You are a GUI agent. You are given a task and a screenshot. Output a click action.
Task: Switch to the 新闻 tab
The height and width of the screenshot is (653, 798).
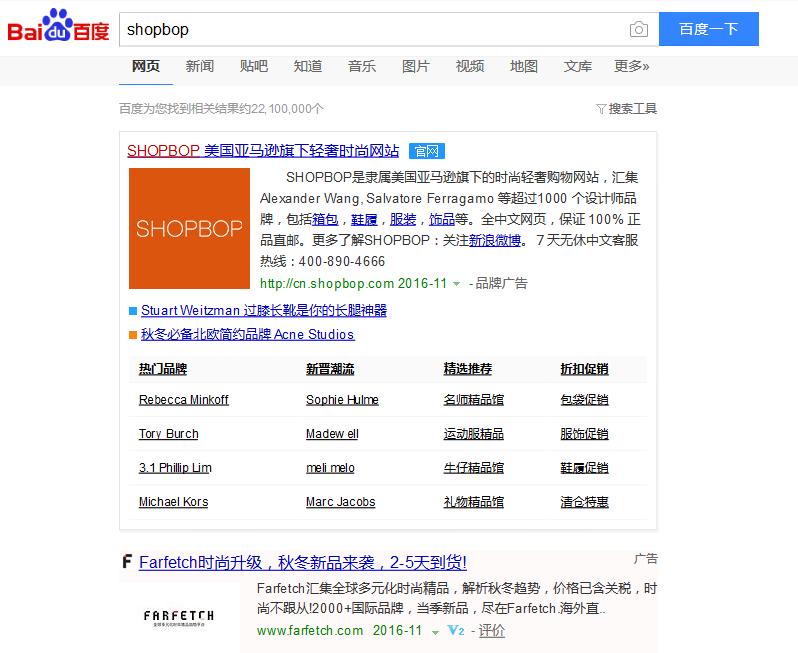[200, 66]
